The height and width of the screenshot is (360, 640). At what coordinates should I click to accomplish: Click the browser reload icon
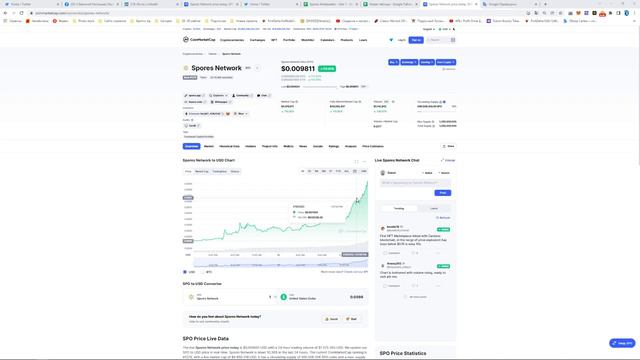pyautogui.click(x=22, y=13)
